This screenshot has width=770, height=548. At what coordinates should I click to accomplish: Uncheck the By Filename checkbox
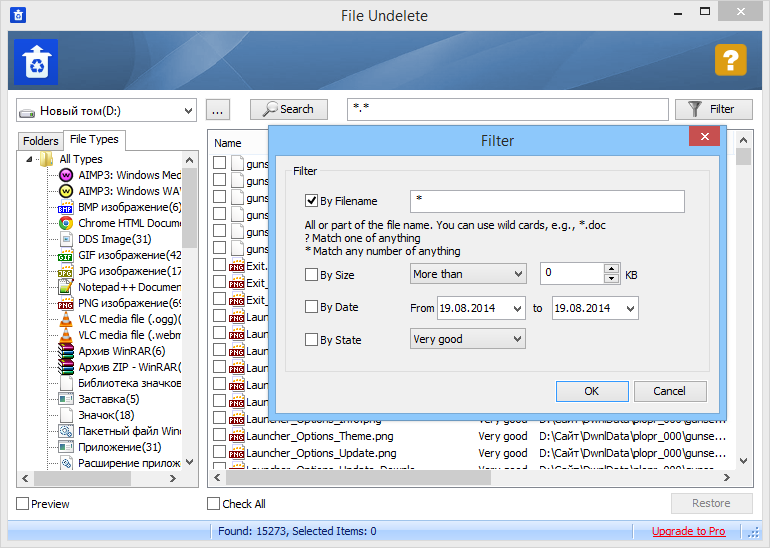(x=311, y=200)
